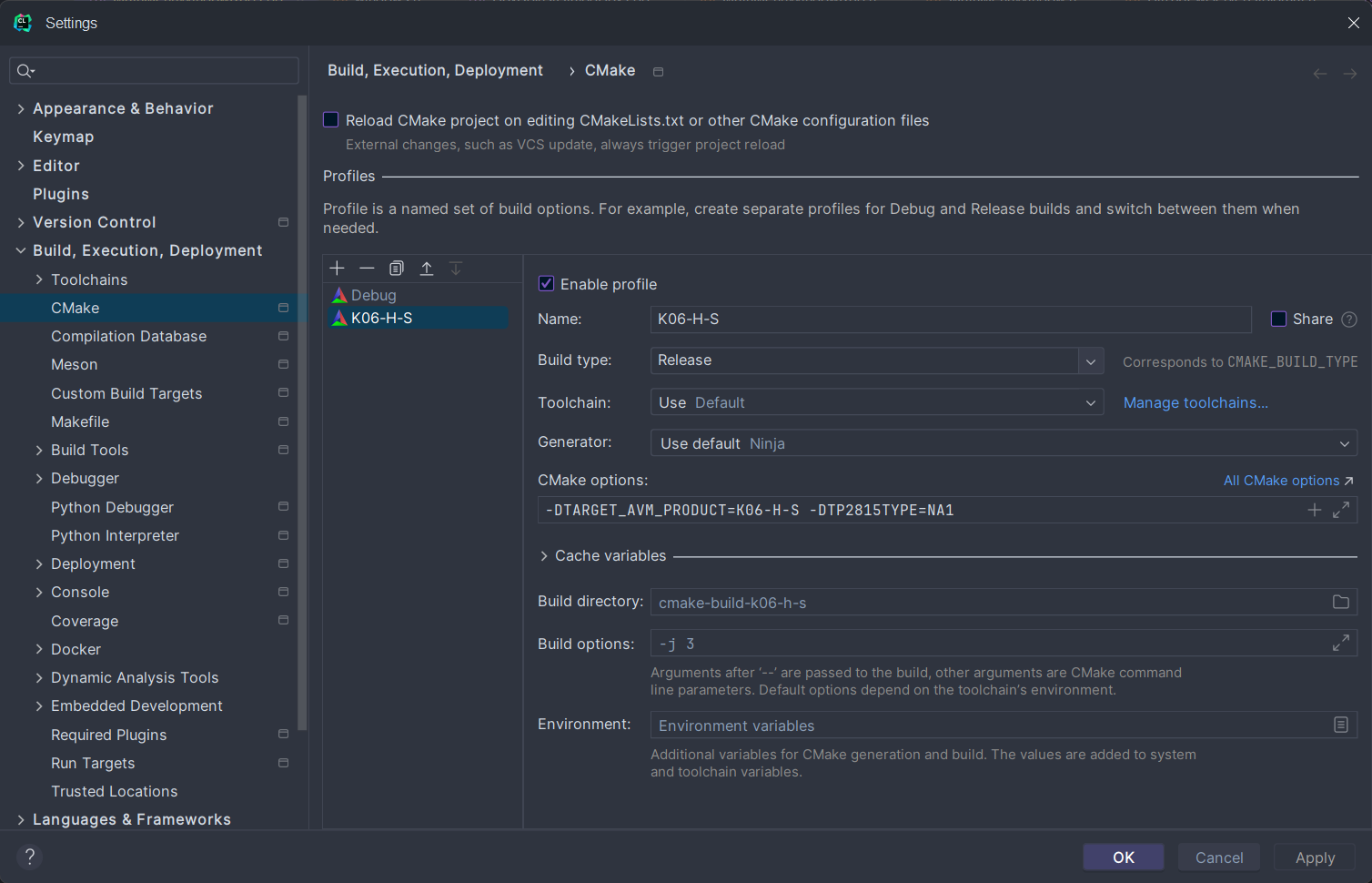Open the help question mark icon
1372x883 pixels.
[29, 857]
